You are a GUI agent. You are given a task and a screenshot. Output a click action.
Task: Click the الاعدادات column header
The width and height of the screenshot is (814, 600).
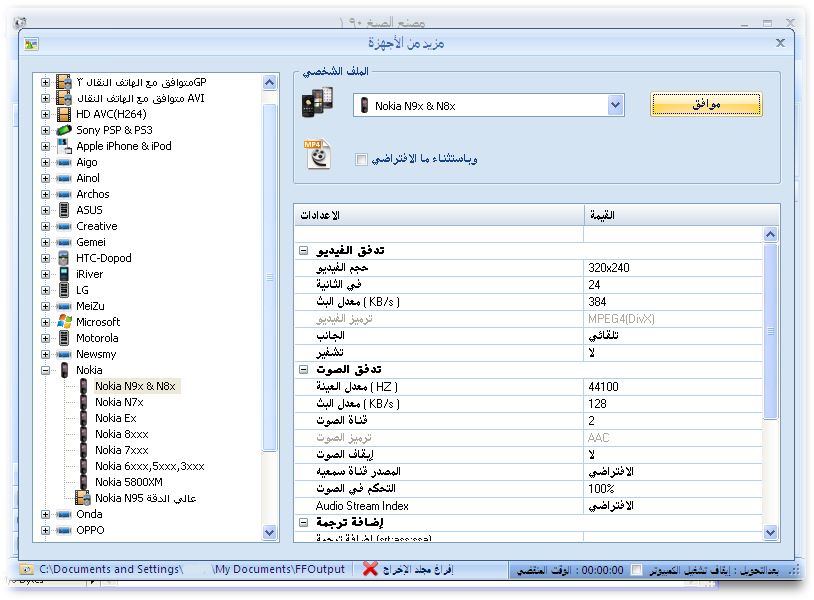tap(439, 215)
